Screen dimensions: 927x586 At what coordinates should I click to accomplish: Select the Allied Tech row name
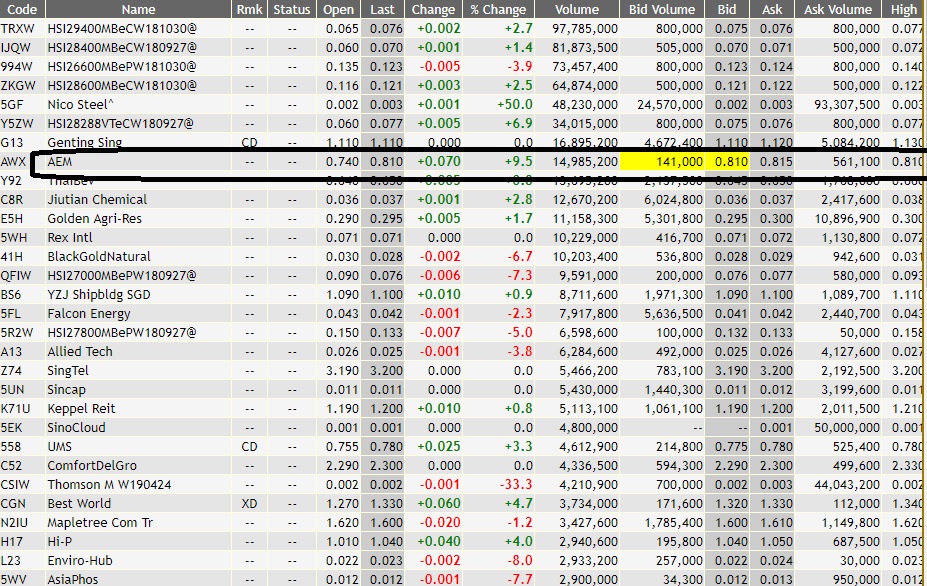tap(80, 351)
